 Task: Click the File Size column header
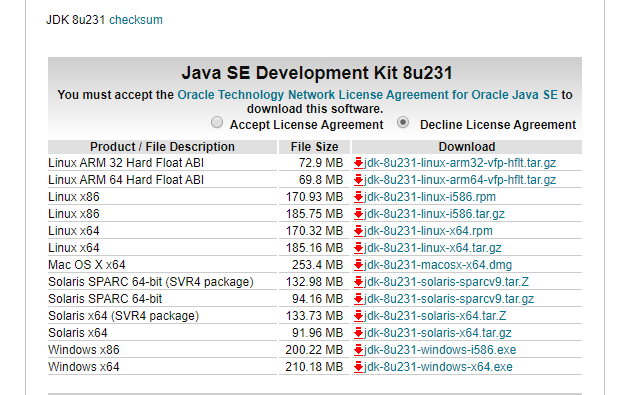pyautogui.click(x=314, y=147)
